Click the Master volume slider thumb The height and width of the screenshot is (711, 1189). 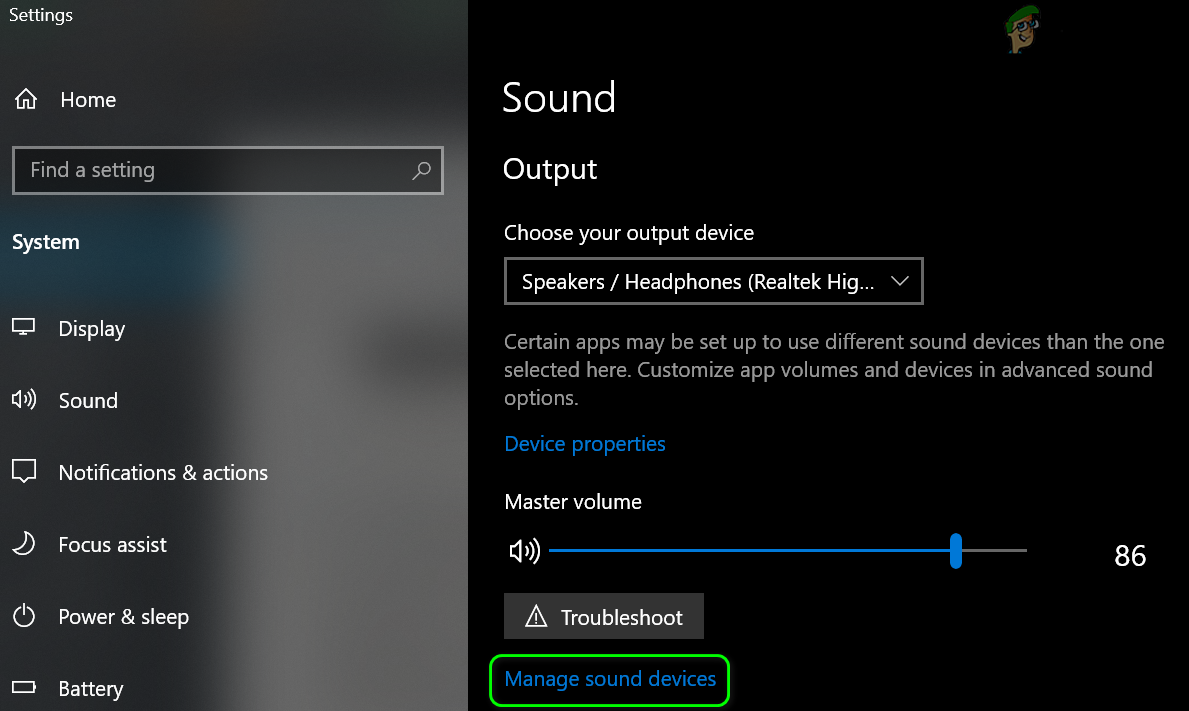coord(956,551)
